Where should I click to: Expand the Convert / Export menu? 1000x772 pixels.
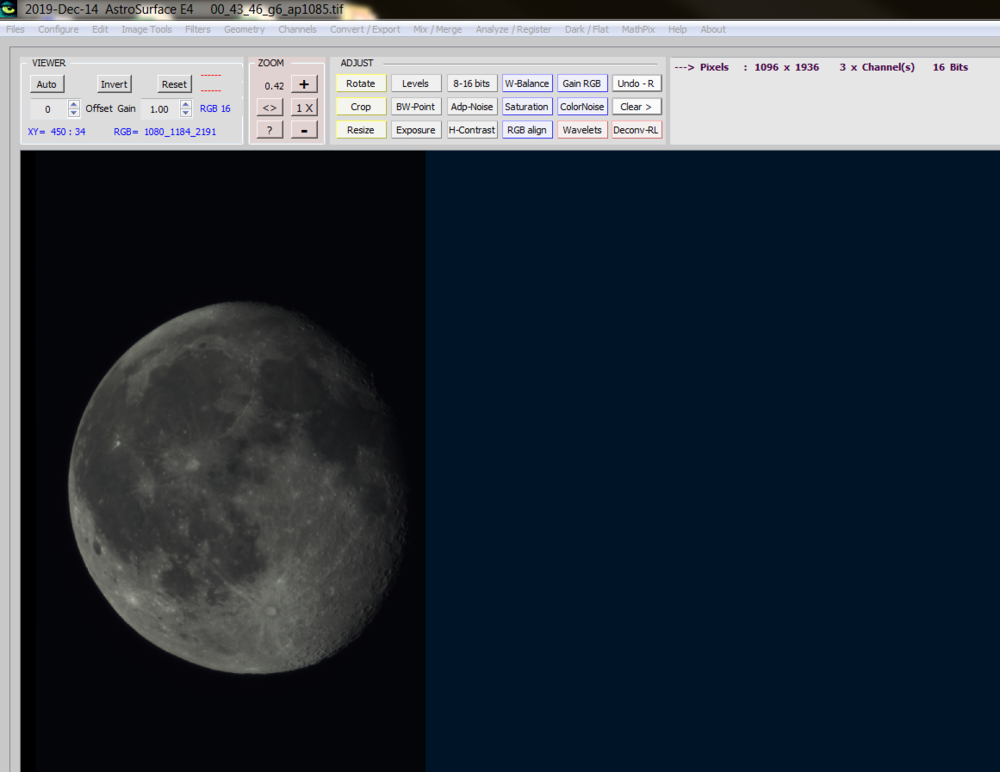tap(365, 29)
